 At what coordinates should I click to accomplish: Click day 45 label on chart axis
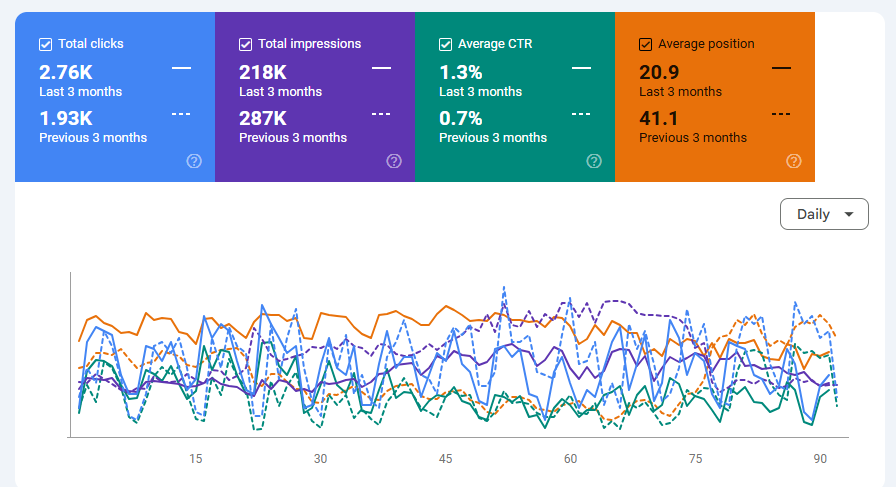(445, 459)
